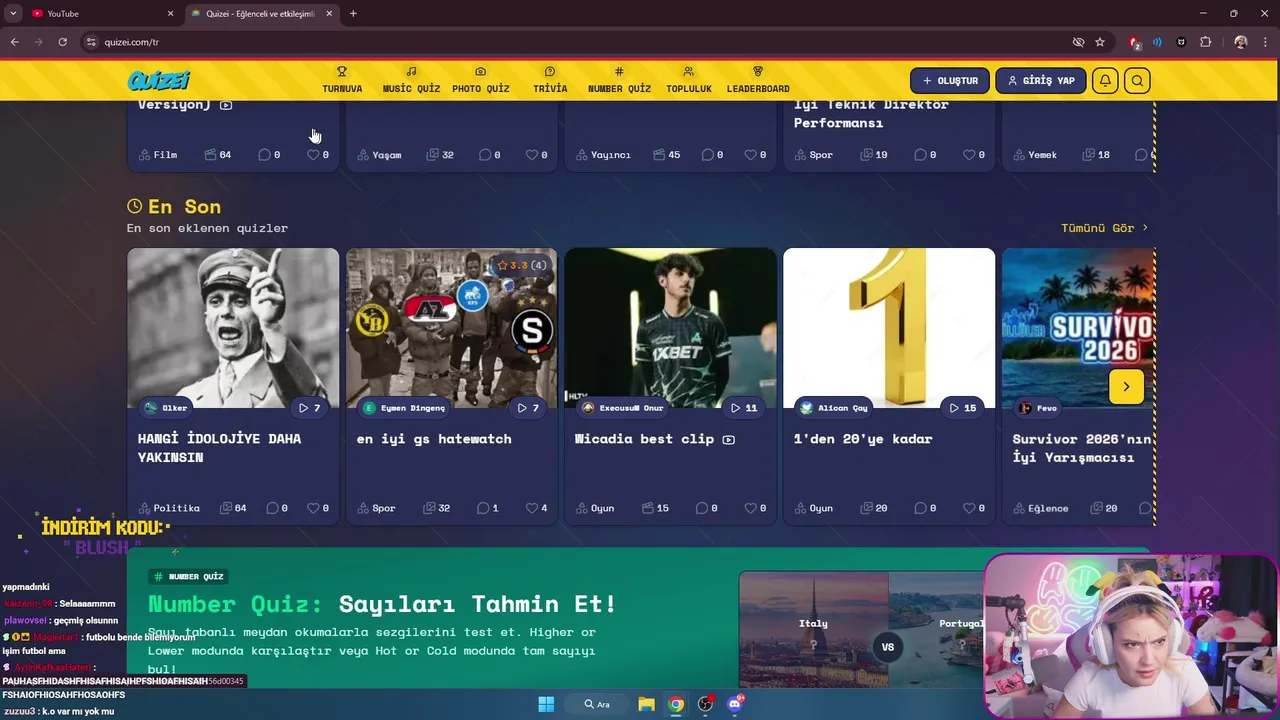Click the Oluştur create button
1280x720 pixels.
point(950,81)
